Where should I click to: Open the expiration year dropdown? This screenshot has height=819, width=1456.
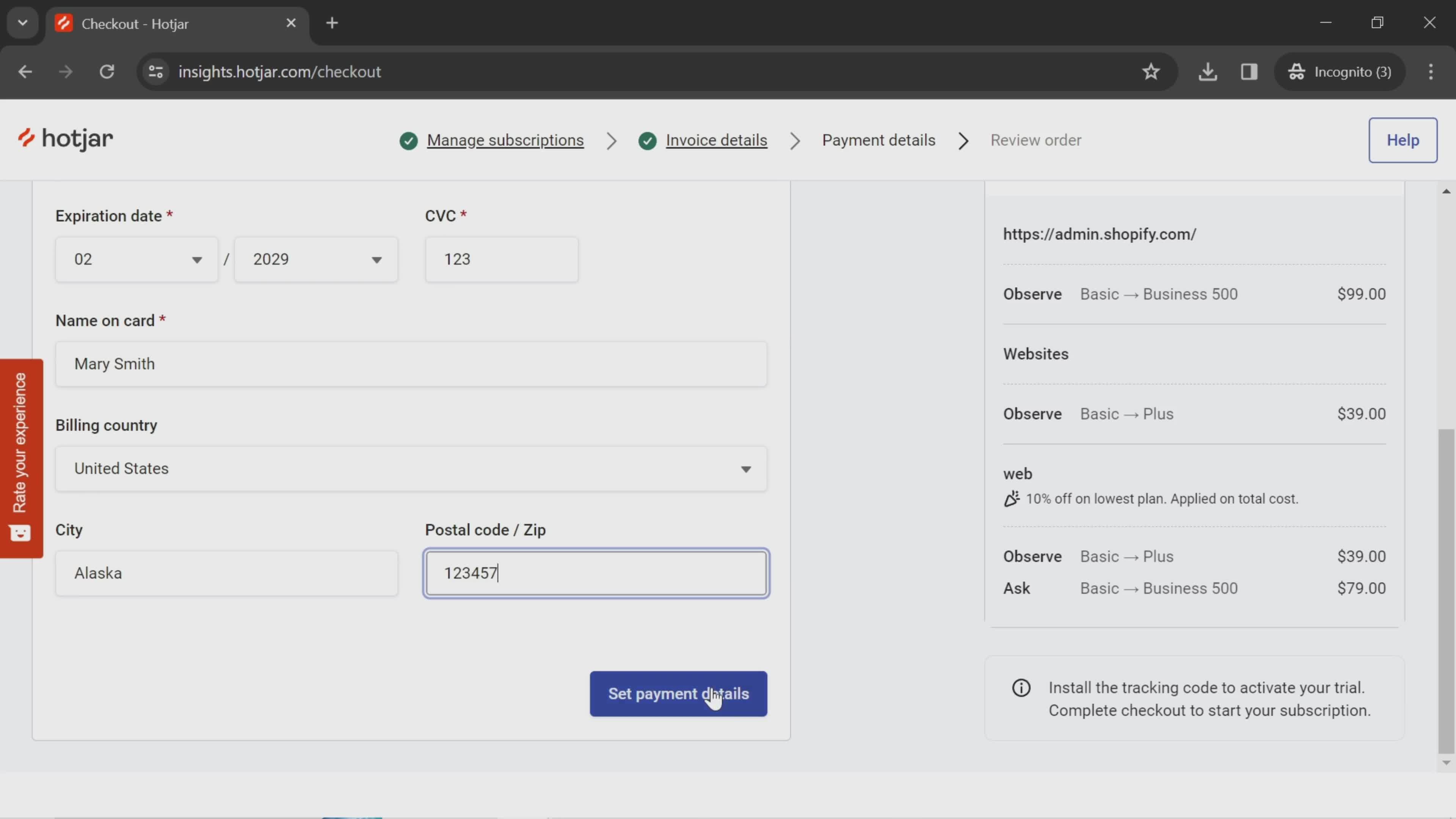(x=316, y=259)
